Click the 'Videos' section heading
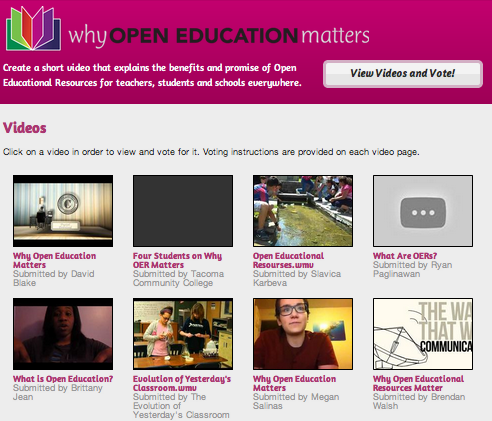492x421 pixels. (25, 128)
